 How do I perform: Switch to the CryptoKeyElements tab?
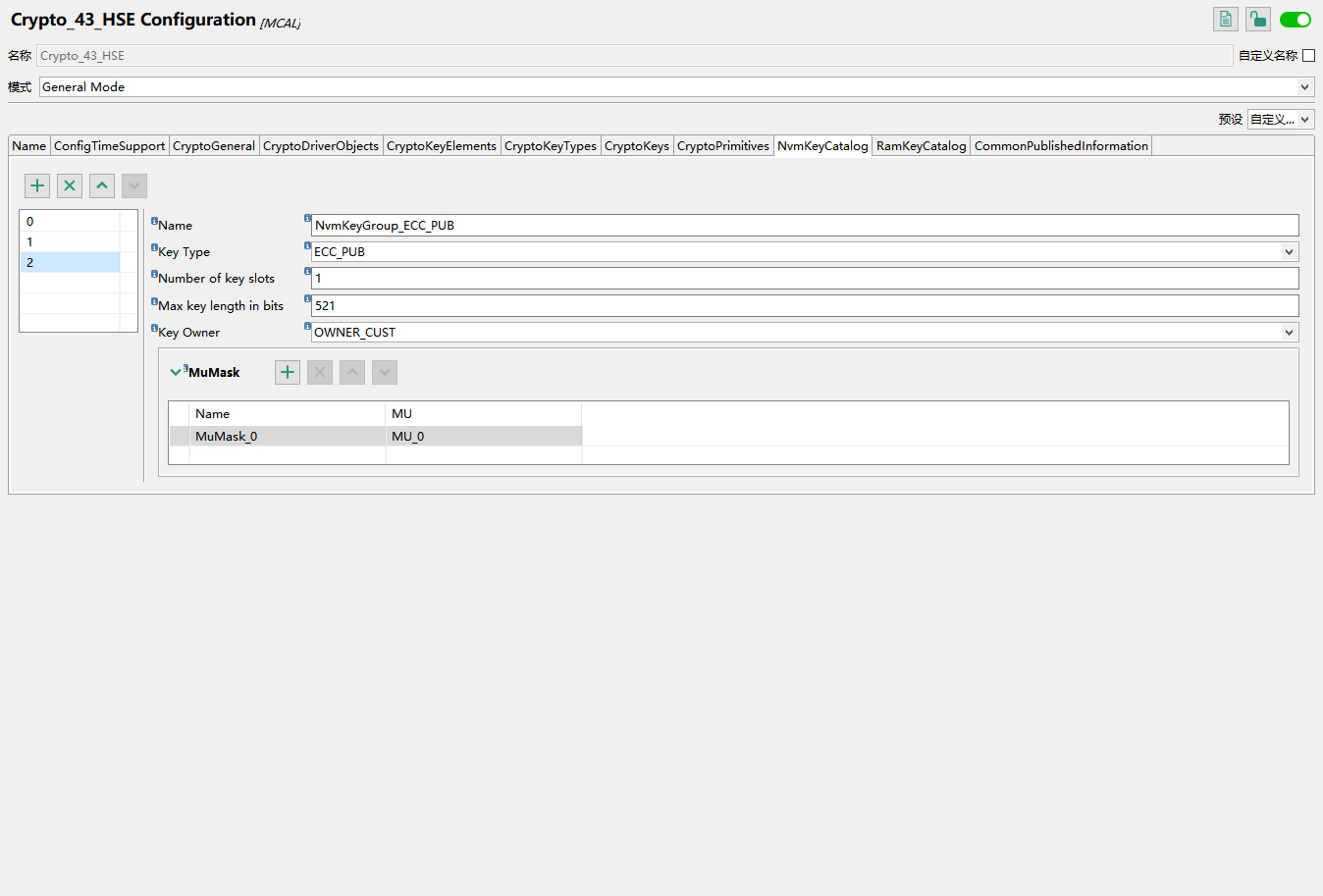(x=441, y=145)
